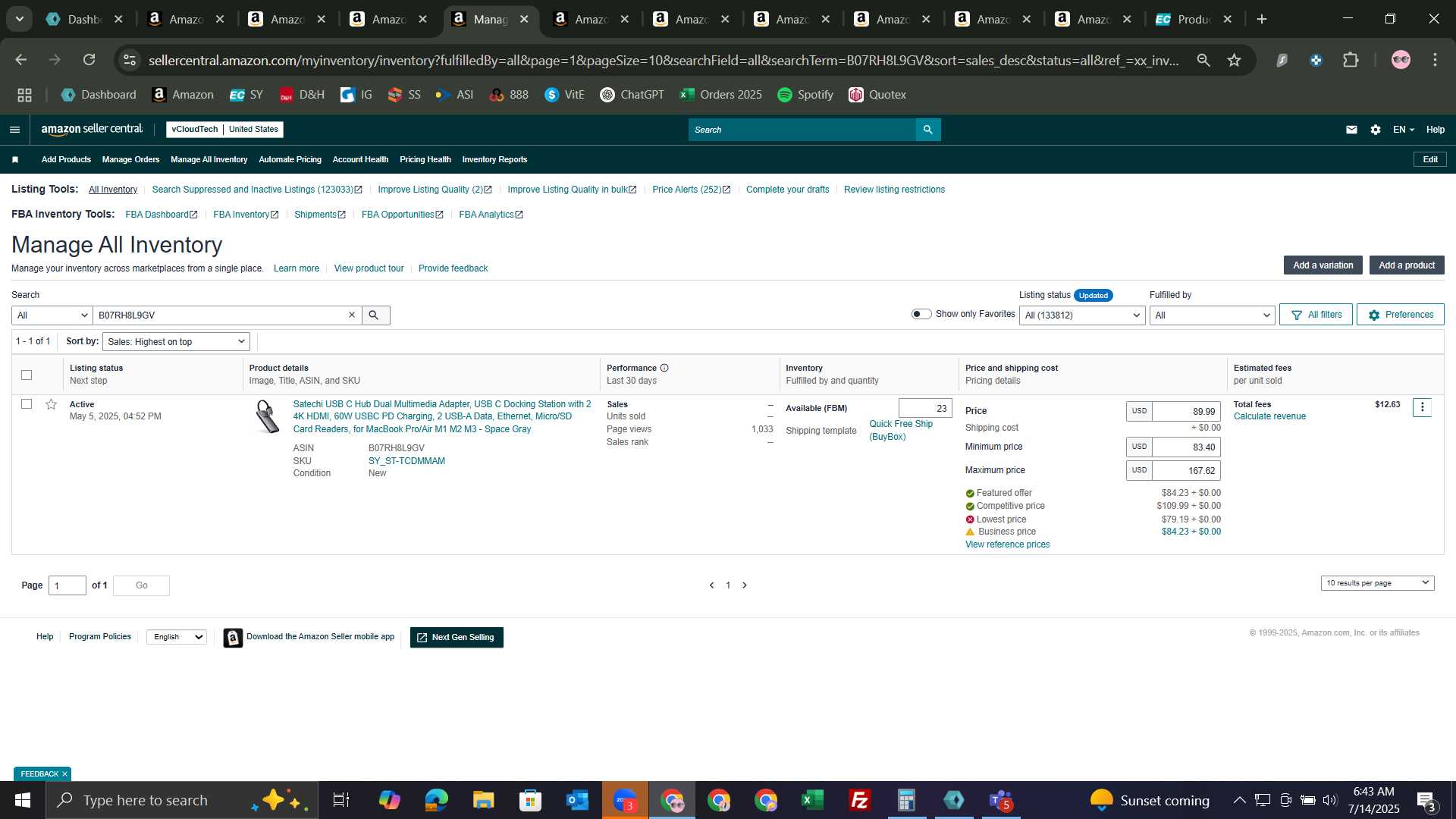Viewport: 1456px width, 819px height.
Task: Open the Add Products menu item
Action: pos(66,160)
